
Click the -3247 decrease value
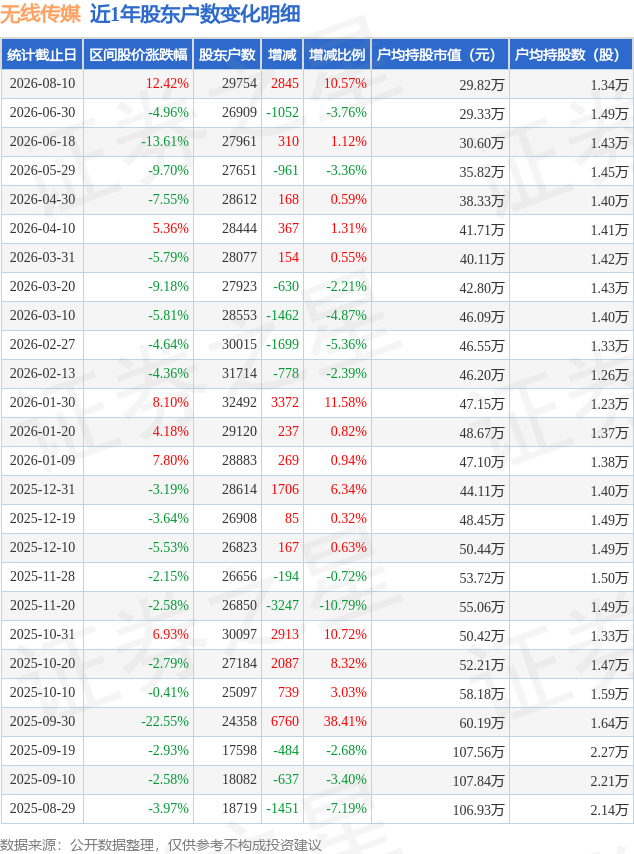[283, 606]
